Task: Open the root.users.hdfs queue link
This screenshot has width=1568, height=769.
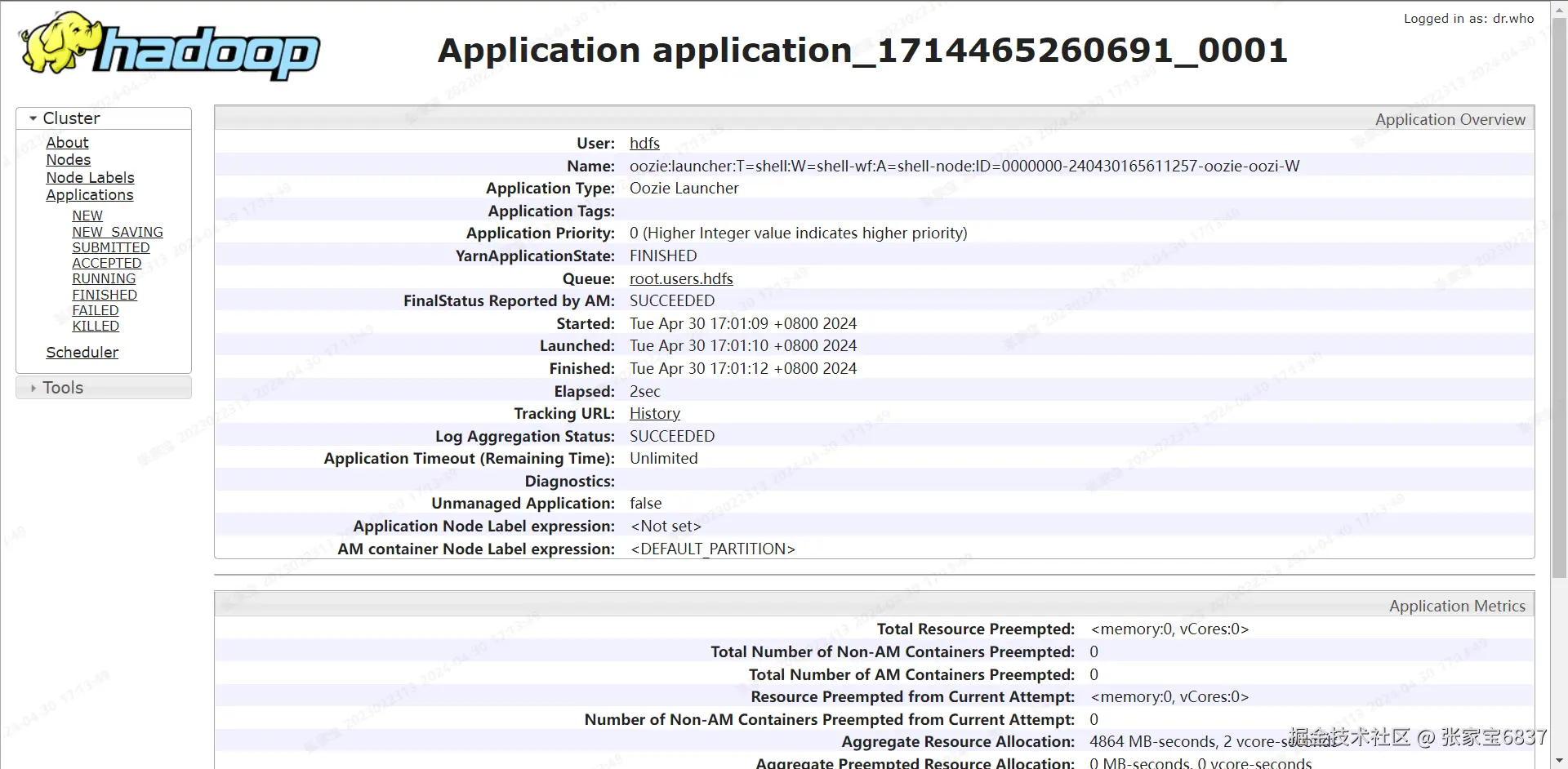Action: pyautogui.click(x=681, y=279)
